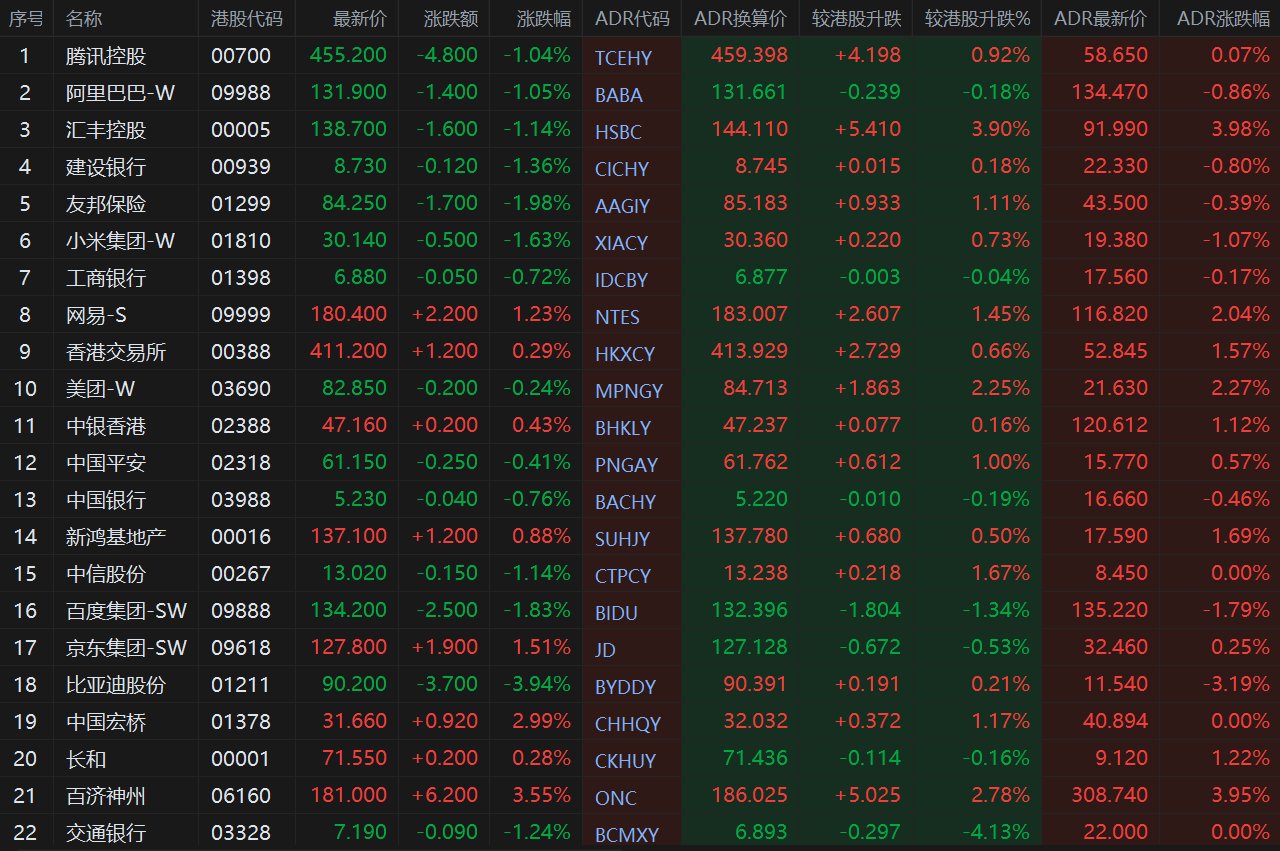
Task: Click the 较港股升跌 column header
Action: click(856, 18)
